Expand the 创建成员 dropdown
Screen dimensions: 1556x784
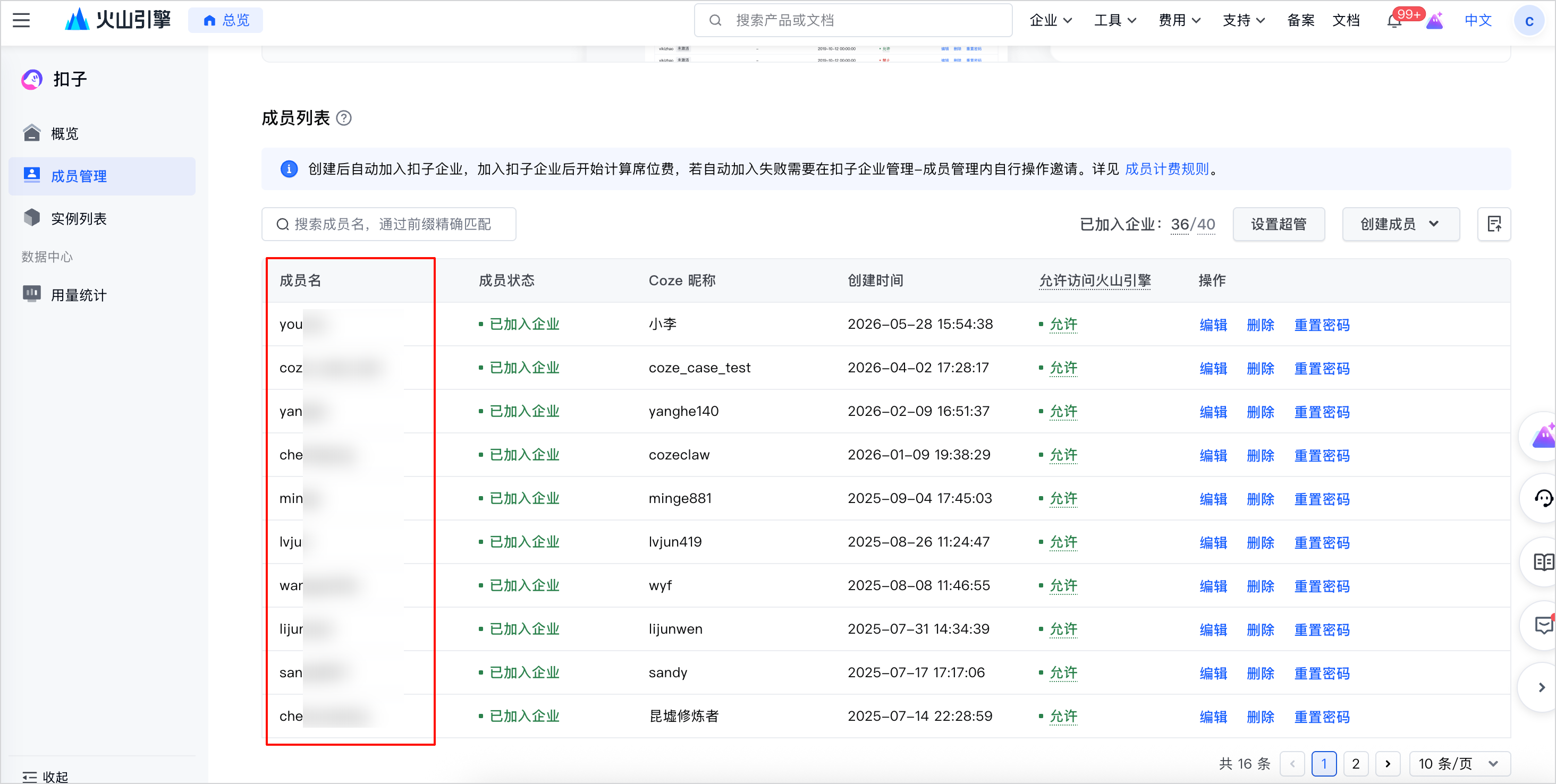pyautogui.click(x=1400, y=224)
